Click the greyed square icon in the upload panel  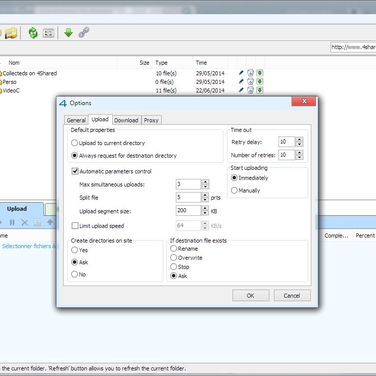(37, 222)
